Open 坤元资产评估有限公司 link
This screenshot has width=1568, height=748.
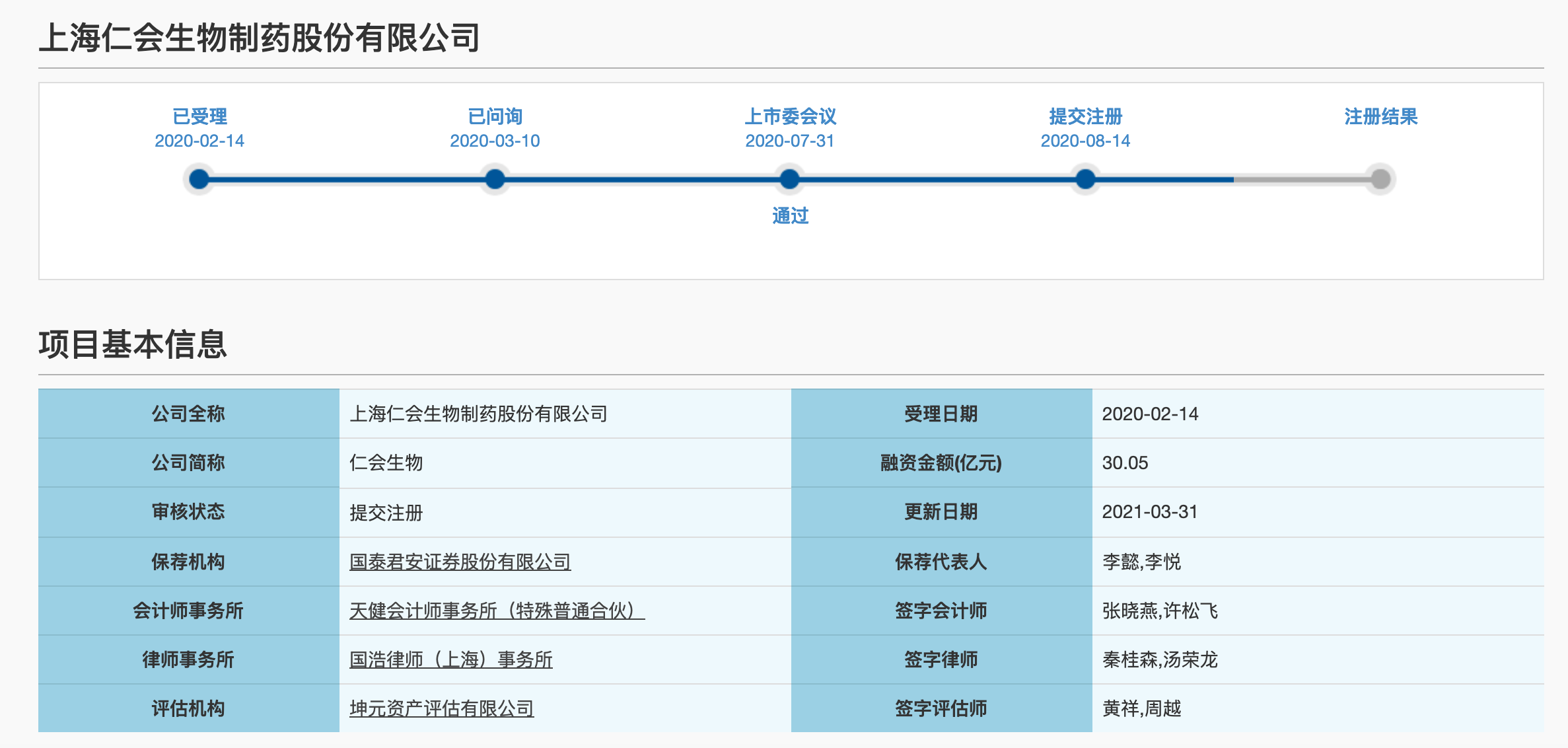click(x=441, y=708)
